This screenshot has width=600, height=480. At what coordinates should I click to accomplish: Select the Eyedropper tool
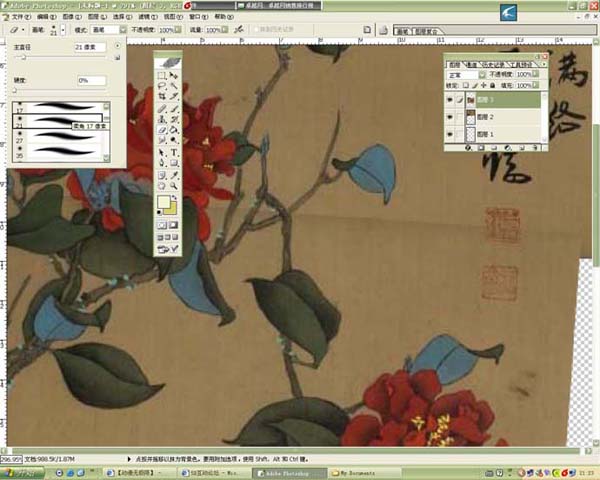click(x=174, y=175)
